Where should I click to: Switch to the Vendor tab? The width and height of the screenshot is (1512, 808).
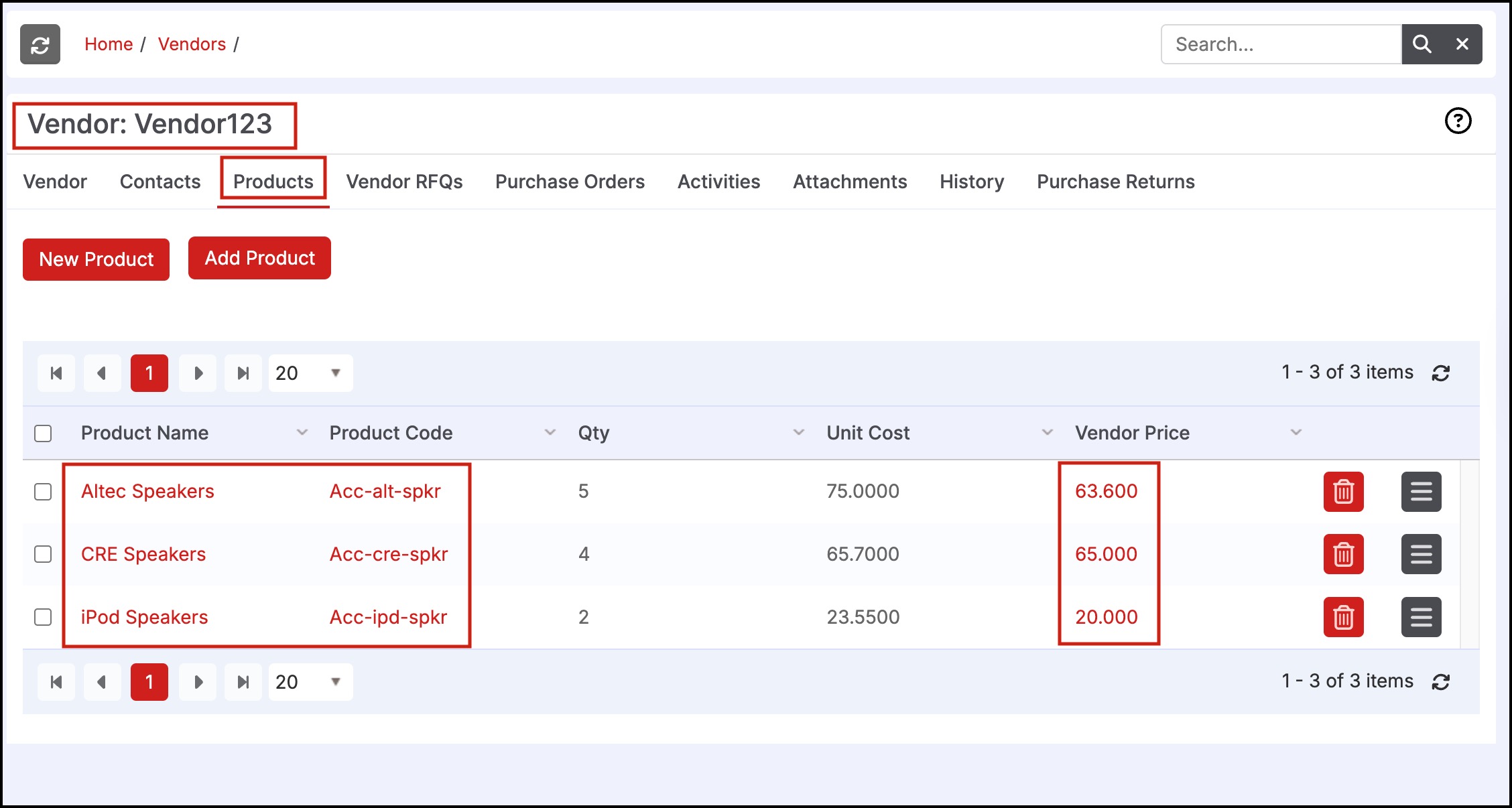click(x=55, y=182)
